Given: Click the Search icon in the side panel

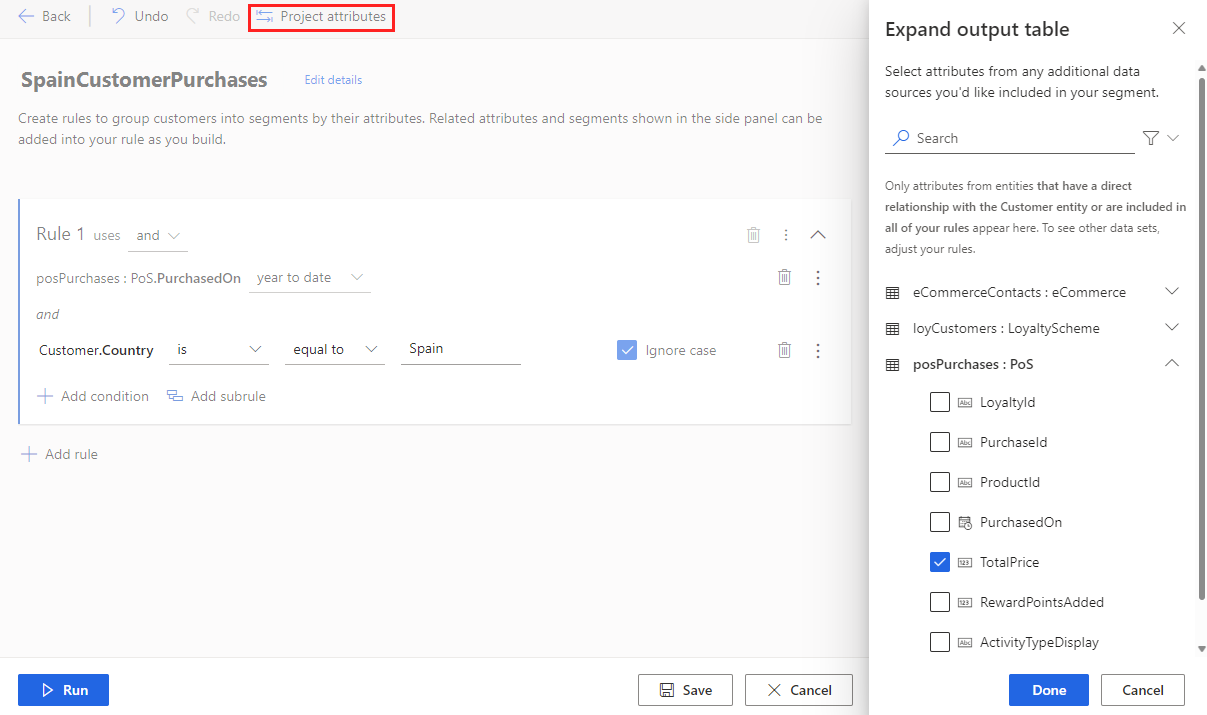Looking at the screenshot, I should point(901,138).
